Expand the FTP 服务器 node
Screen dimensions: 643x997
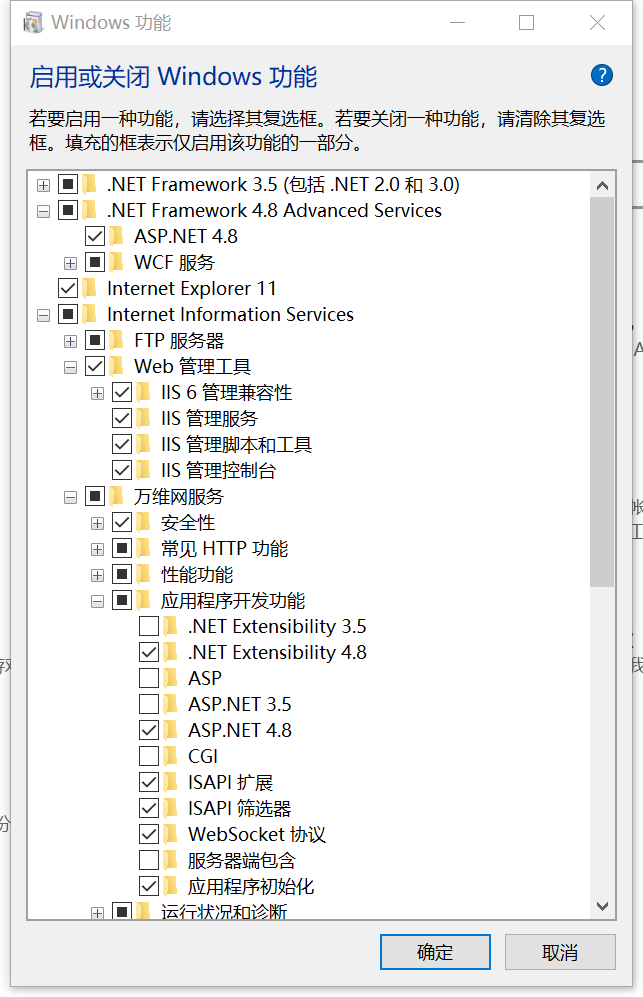pyautogui.click(x=71, y=341)
